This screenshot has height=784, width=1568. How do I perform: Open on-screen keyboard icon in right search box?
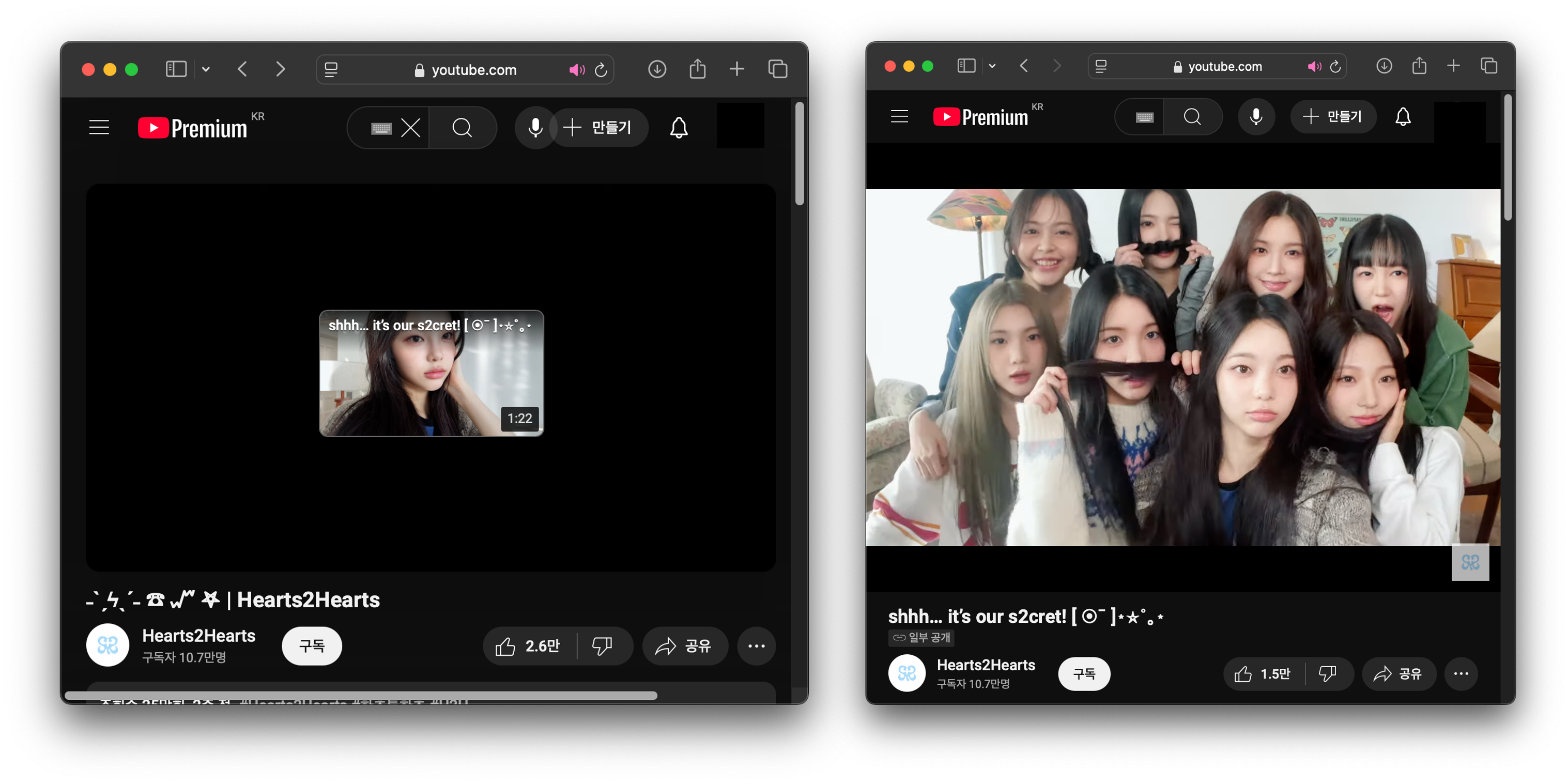[x=1144, y=117]
